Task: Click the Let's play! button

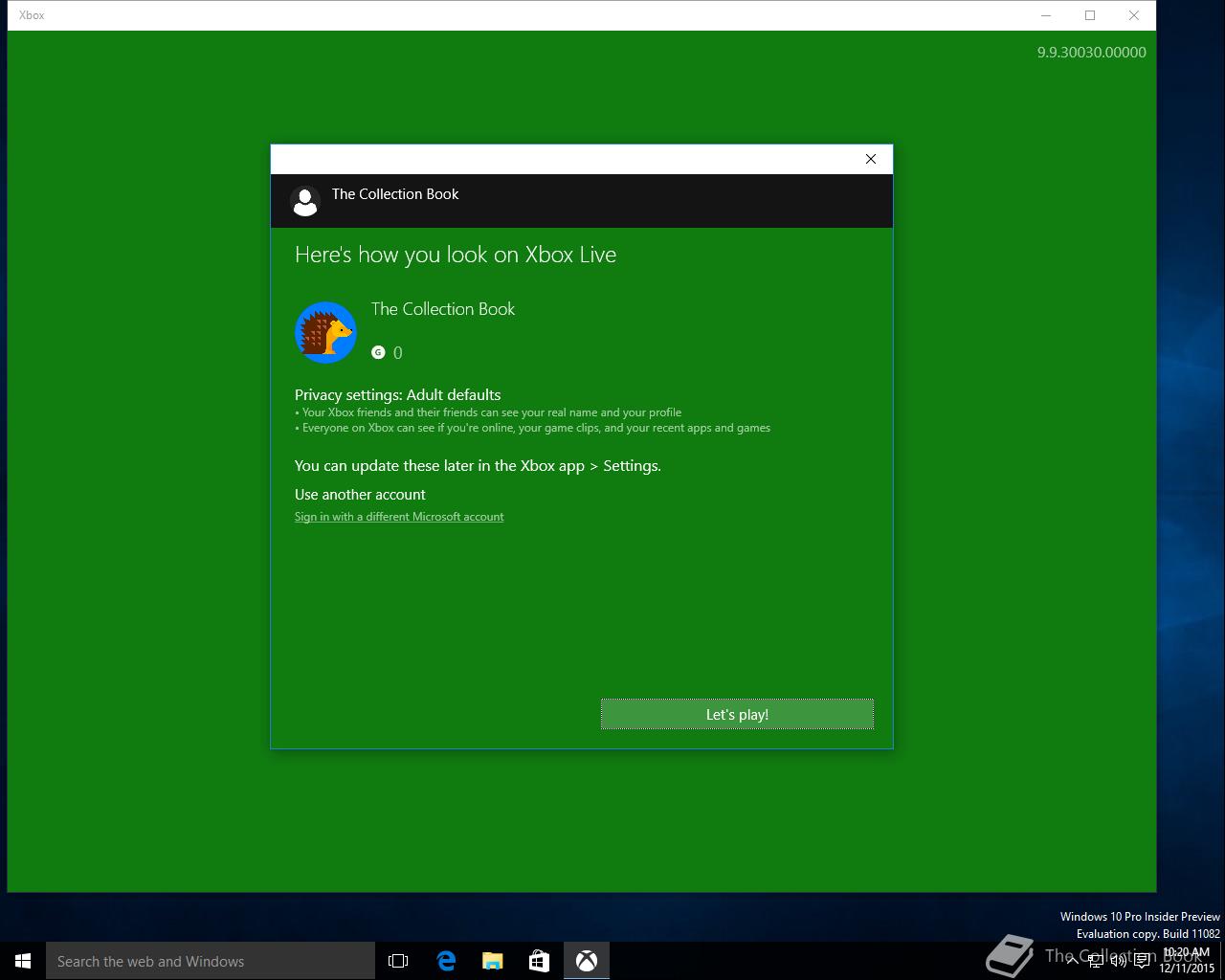Action: click(737, 714)
